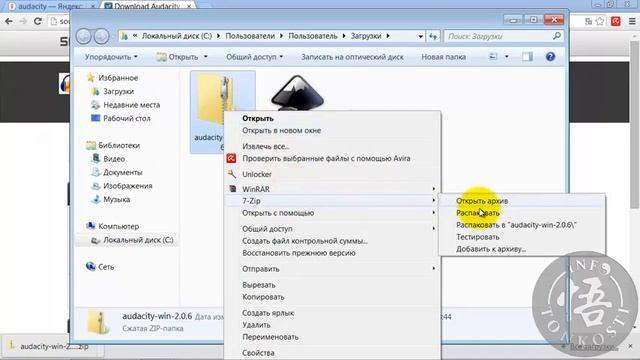The image size is (640, 360).
Task: Open Документы library
Action: pos(122,172)
